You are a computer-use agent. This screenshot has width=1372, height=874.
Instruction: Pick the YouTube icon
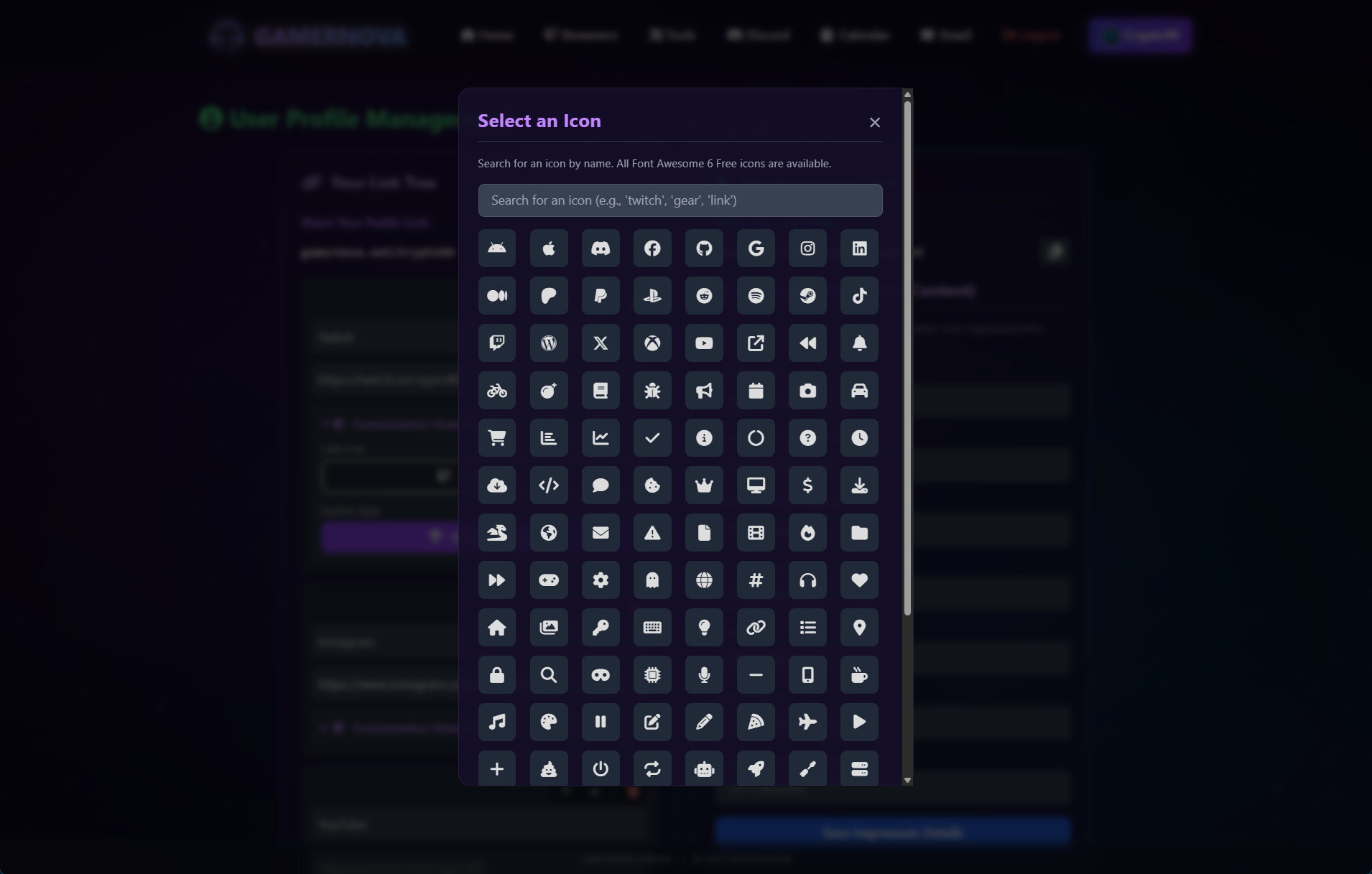(x=704, y=343)
